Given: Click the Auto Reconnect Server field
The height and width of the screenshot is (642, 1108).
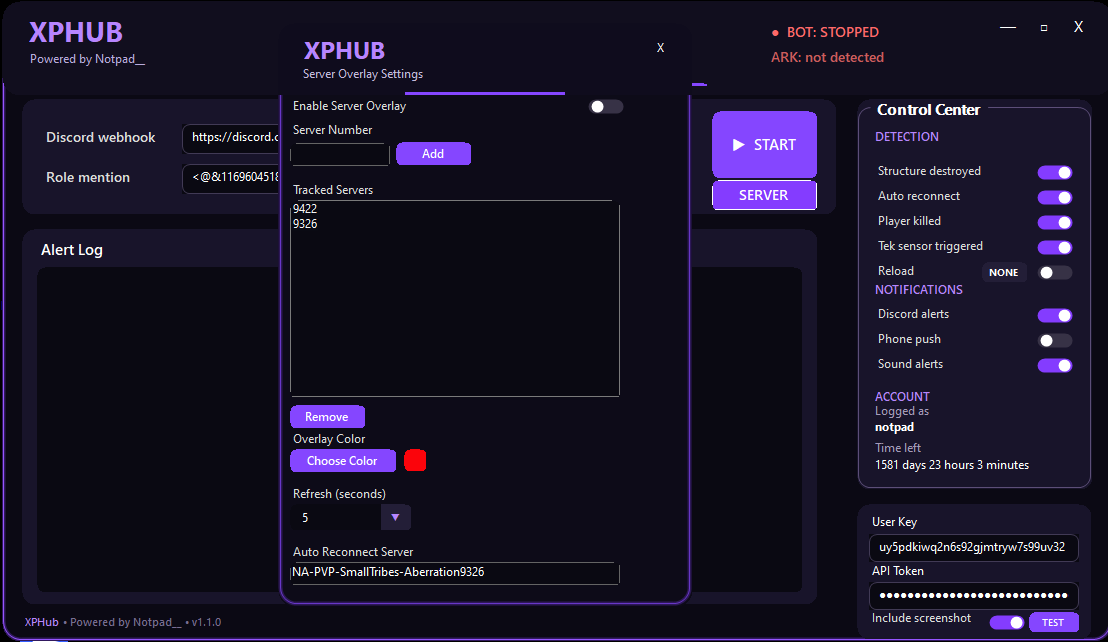Looking at the screenshot, I should [455, 573].
